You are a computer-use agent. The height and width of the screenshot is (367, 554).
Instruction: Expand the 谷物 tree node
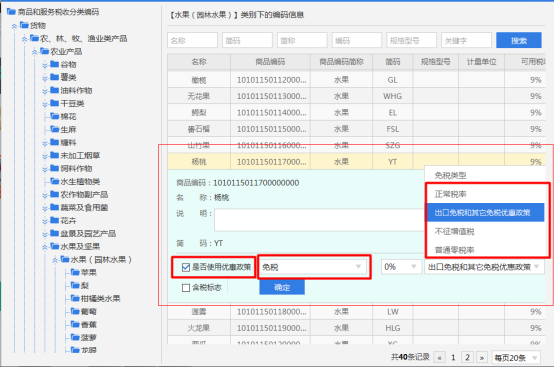45,65
